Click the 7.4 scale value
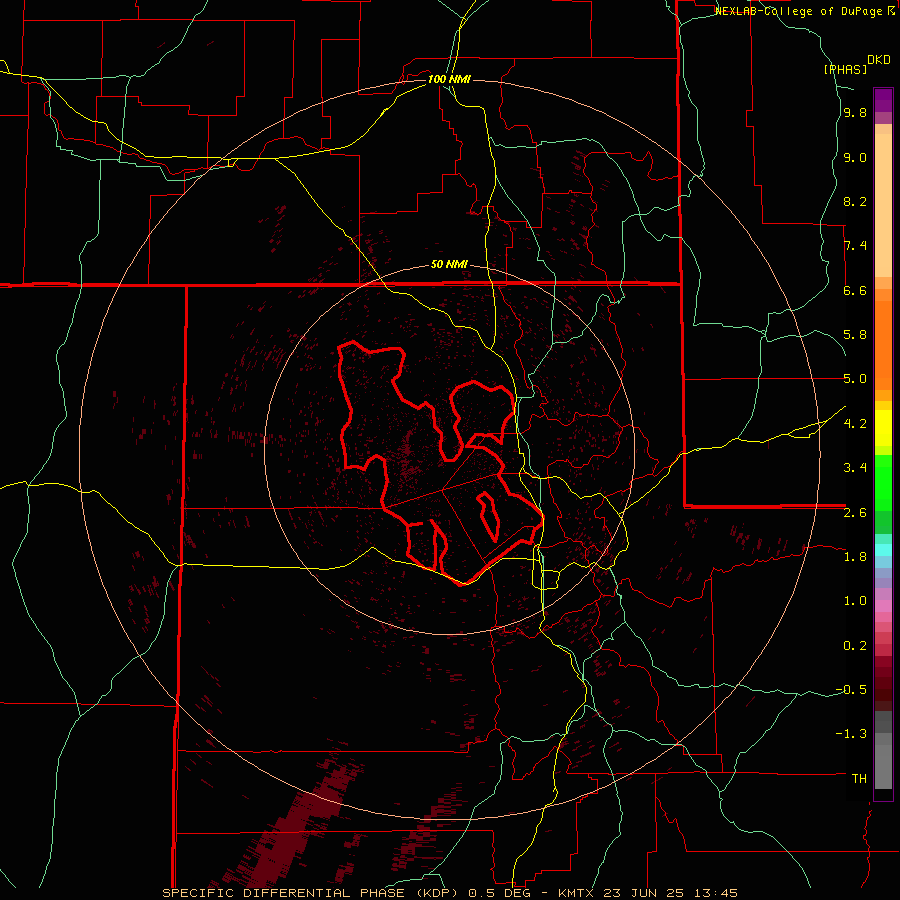This screenshot has width=900, height=900. (855, 246)
